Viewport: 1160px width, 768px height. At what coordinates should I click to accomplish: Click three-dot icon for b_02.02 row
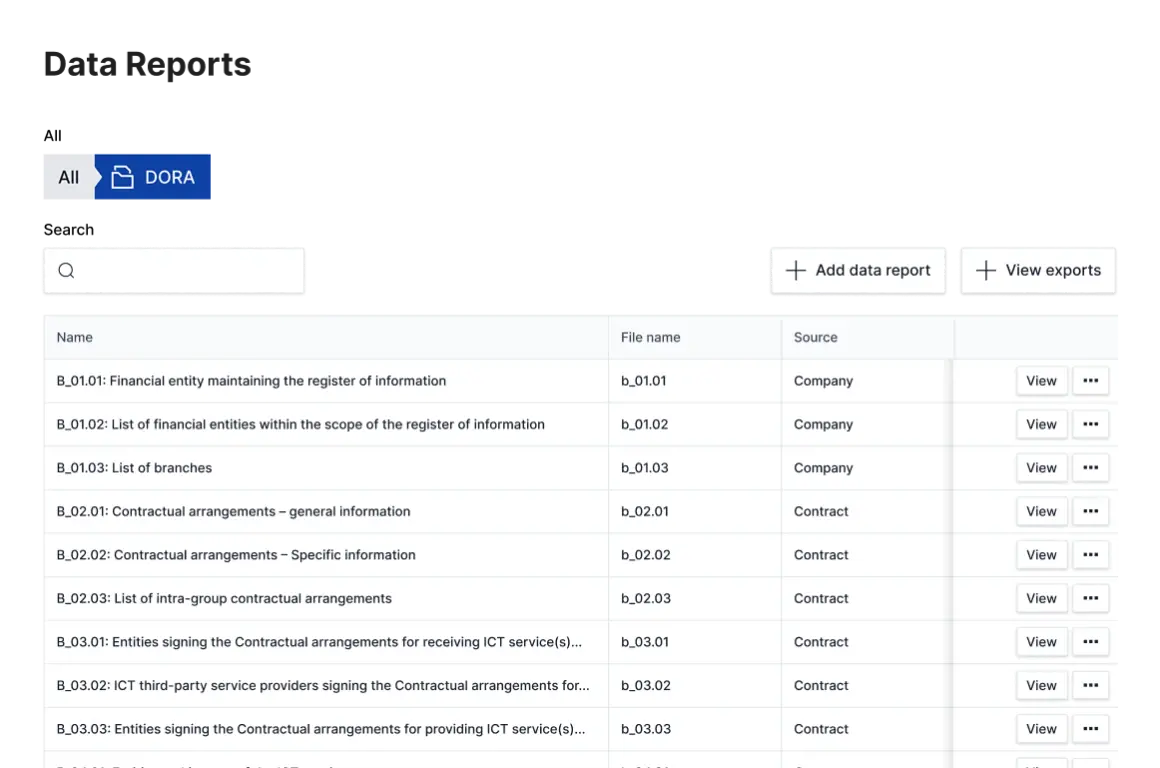[1090, 555]
